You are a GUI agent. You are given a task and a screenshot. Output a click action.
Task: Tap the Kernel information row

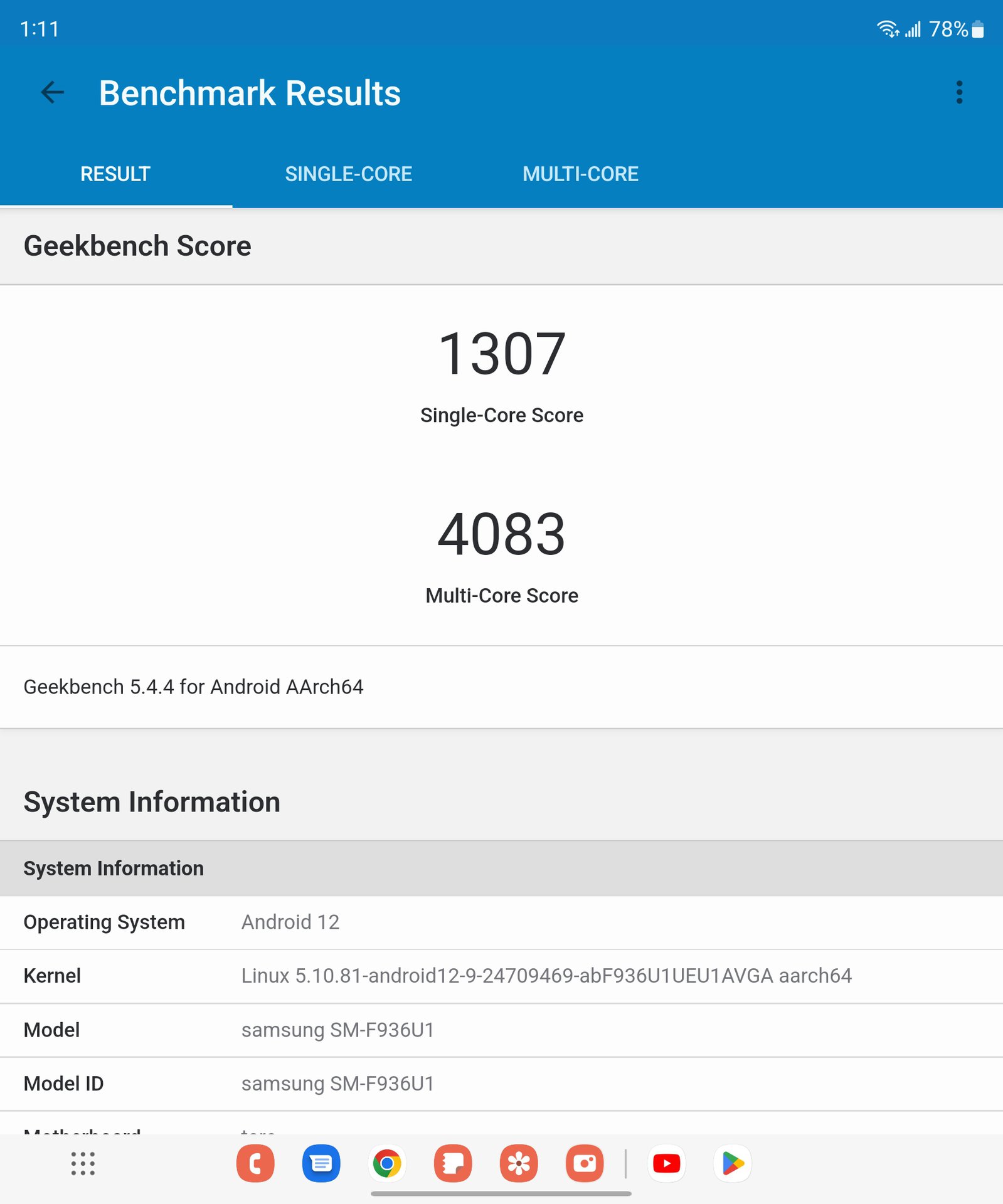[x=501, y=976]
